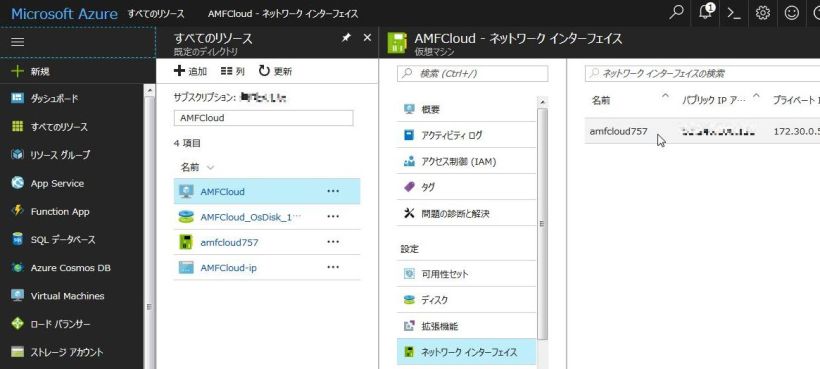This screenshot has height=369, width=820.
Task: Open the ellipsis menu for AMFCloud-ip
Action: pyautogui.click(x=333, y=267)
